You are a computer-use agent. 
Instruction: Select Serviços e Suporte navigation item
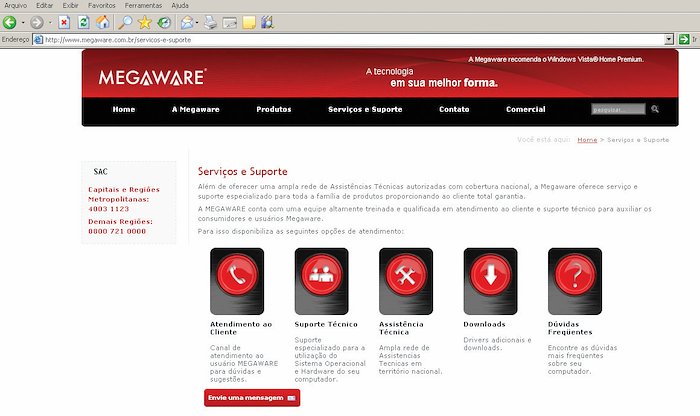click(x=365, y=109)
